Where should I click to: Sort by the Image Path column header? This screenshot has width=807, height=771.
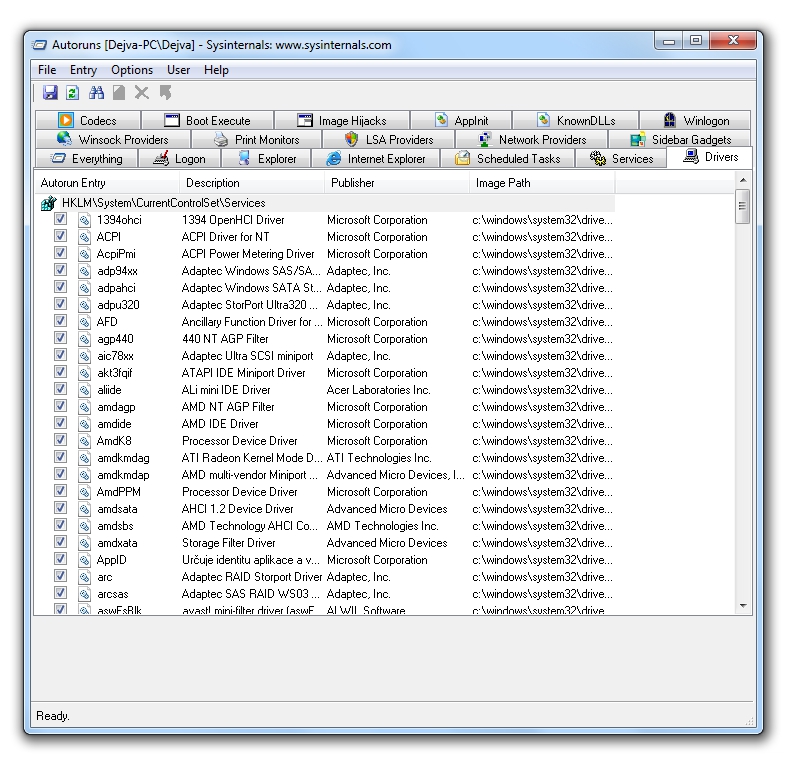[x=542, y=183]
